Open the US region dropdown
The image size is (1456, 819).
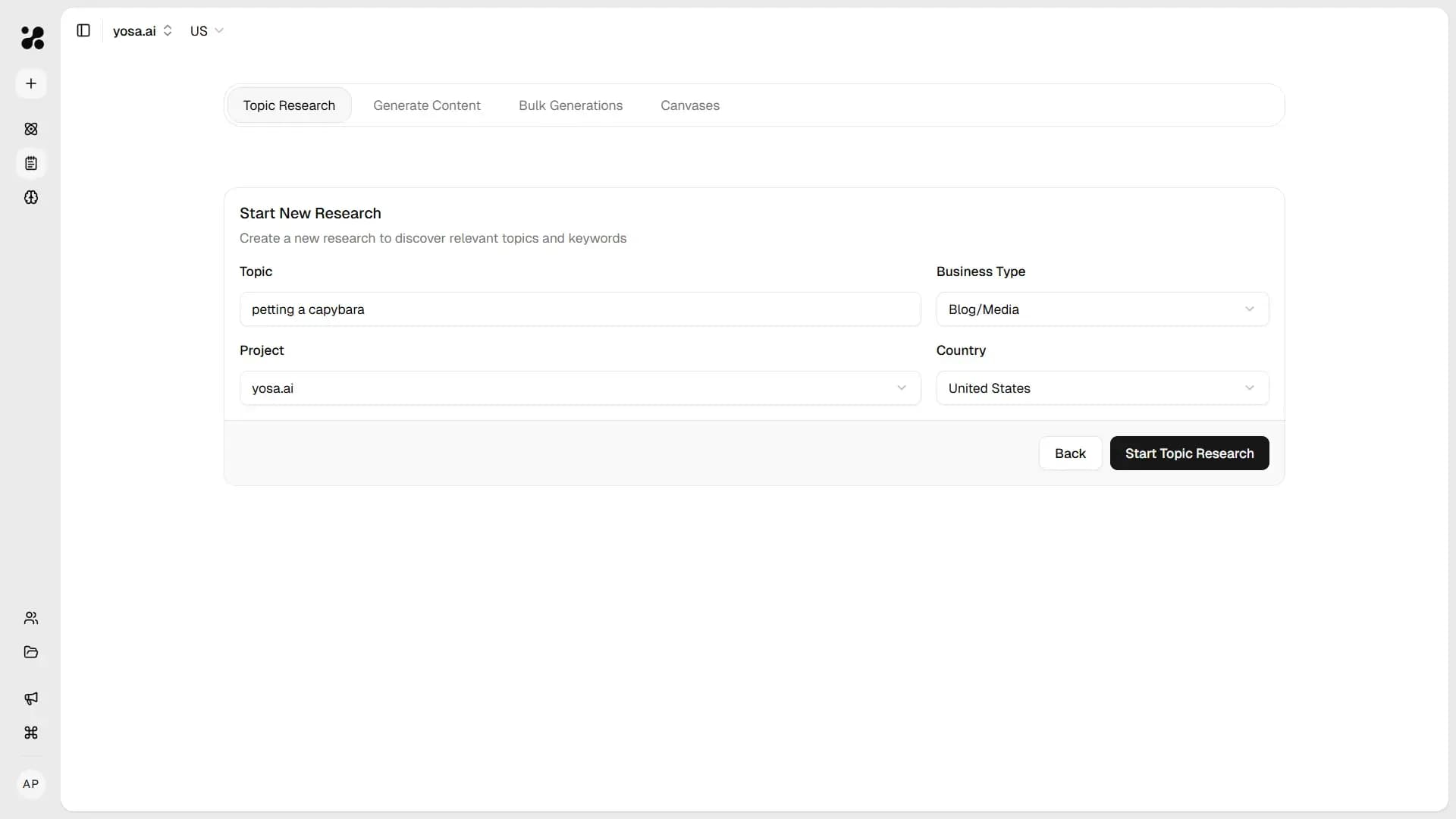pos(206,31)
